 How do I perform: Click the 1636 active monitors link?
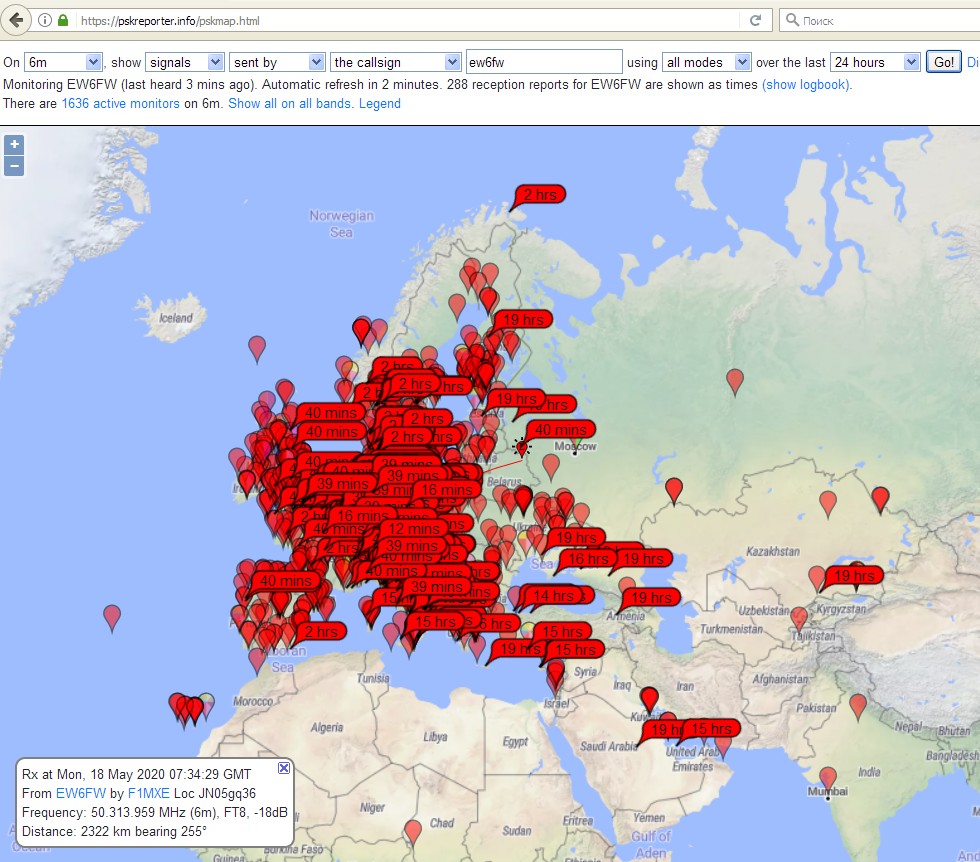click(x=120, y=103)
